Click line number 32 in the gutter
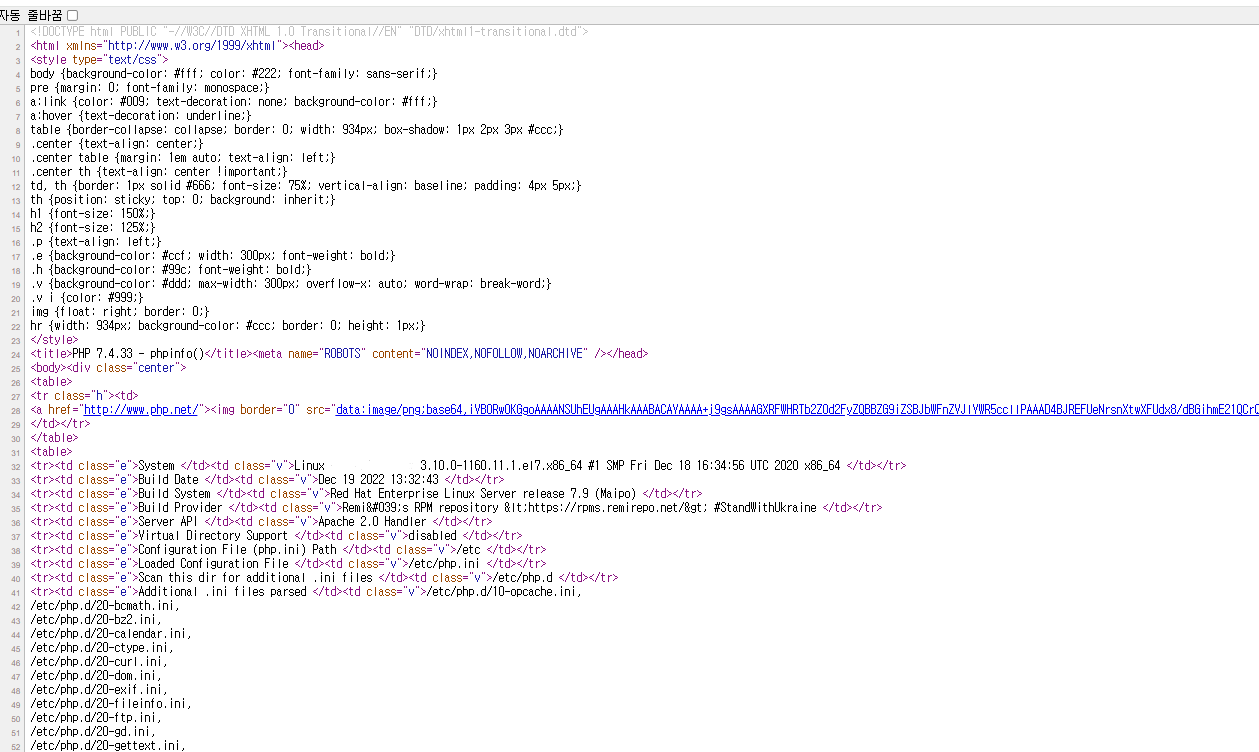1259x752 pixels. (x=17, y=467)
